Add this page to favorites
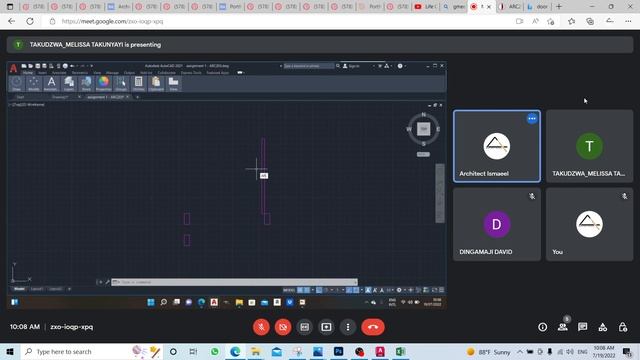640x360 pixels. [551, 21]
